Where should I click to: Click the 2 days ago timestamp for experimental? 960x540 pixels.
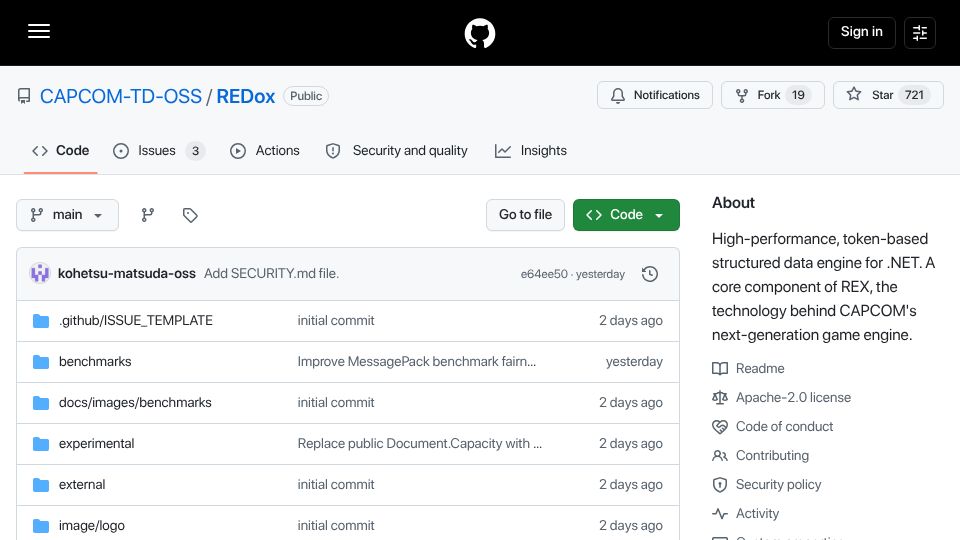(x=631, y=444)
